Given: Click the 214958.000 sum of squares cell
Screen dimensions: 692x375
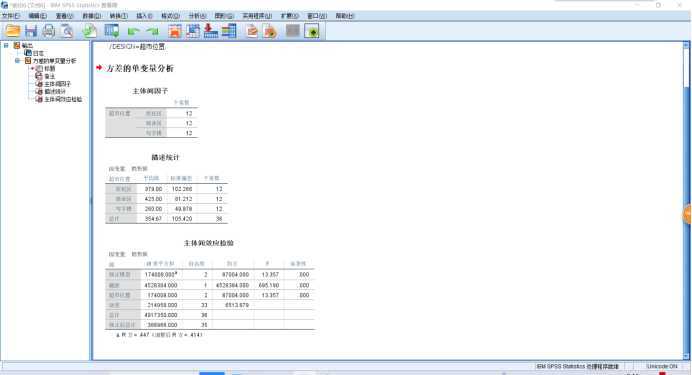Looking at the screenshot, I should [x=162, y=305].
